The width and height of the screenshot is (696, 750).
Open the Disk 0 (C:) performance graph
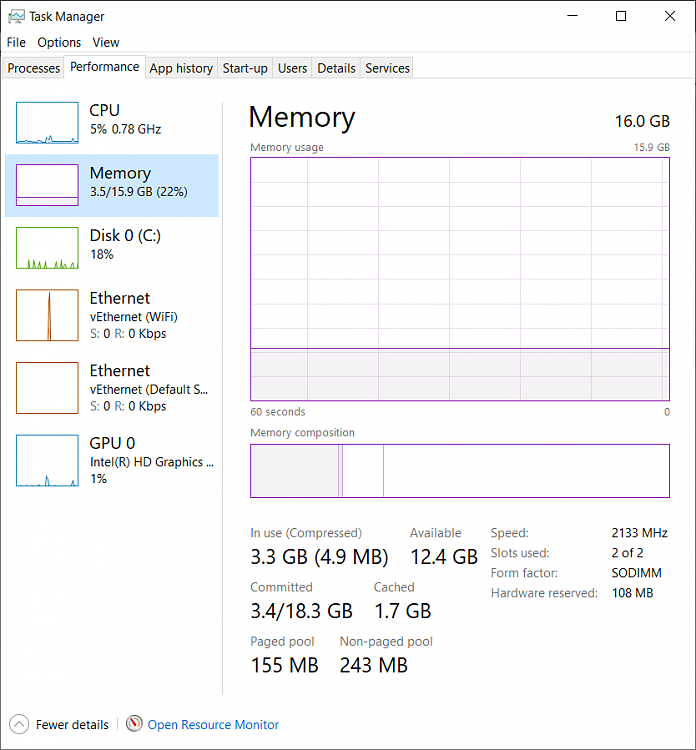coord(112,248)
